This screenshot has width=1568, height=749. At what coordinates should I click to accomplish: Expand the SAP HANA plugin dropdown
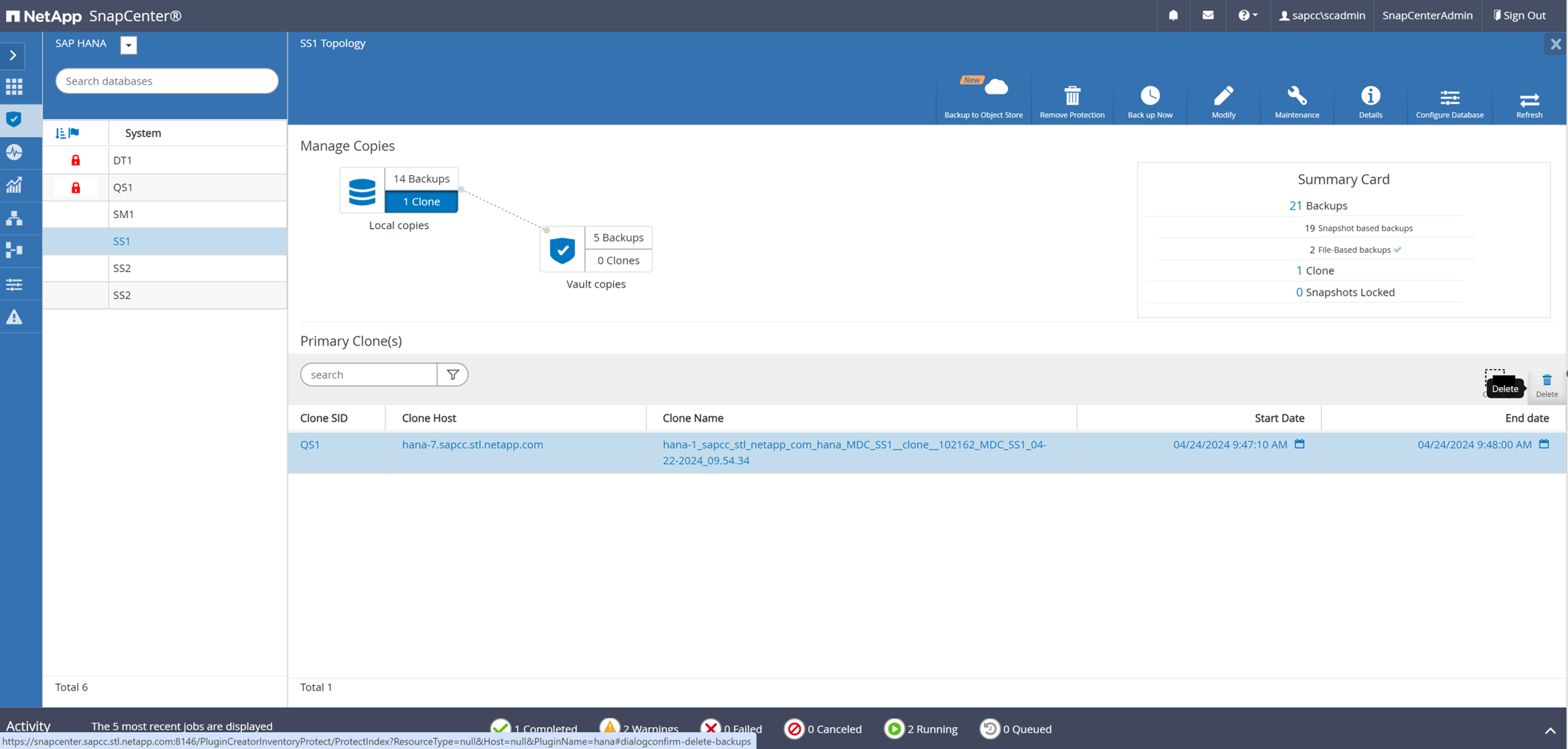[128, 45]
